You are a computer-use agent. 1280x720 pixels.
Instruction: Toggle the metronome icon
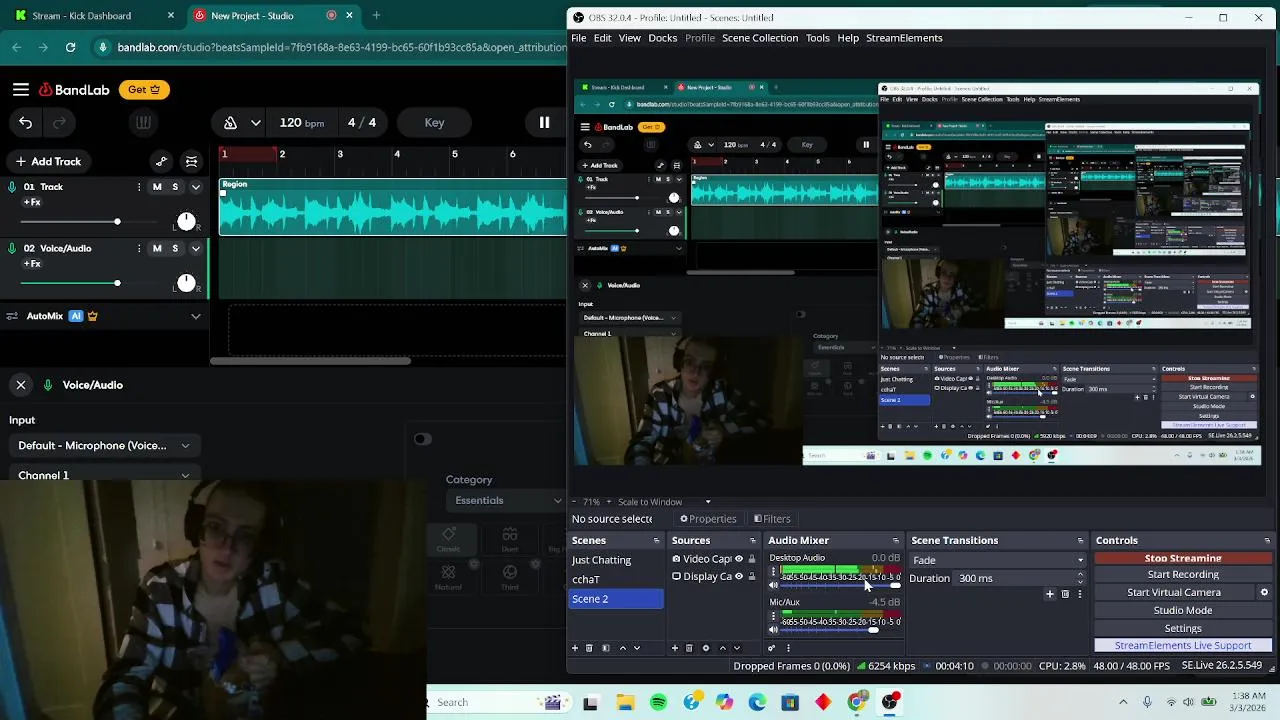coord(230,123)
